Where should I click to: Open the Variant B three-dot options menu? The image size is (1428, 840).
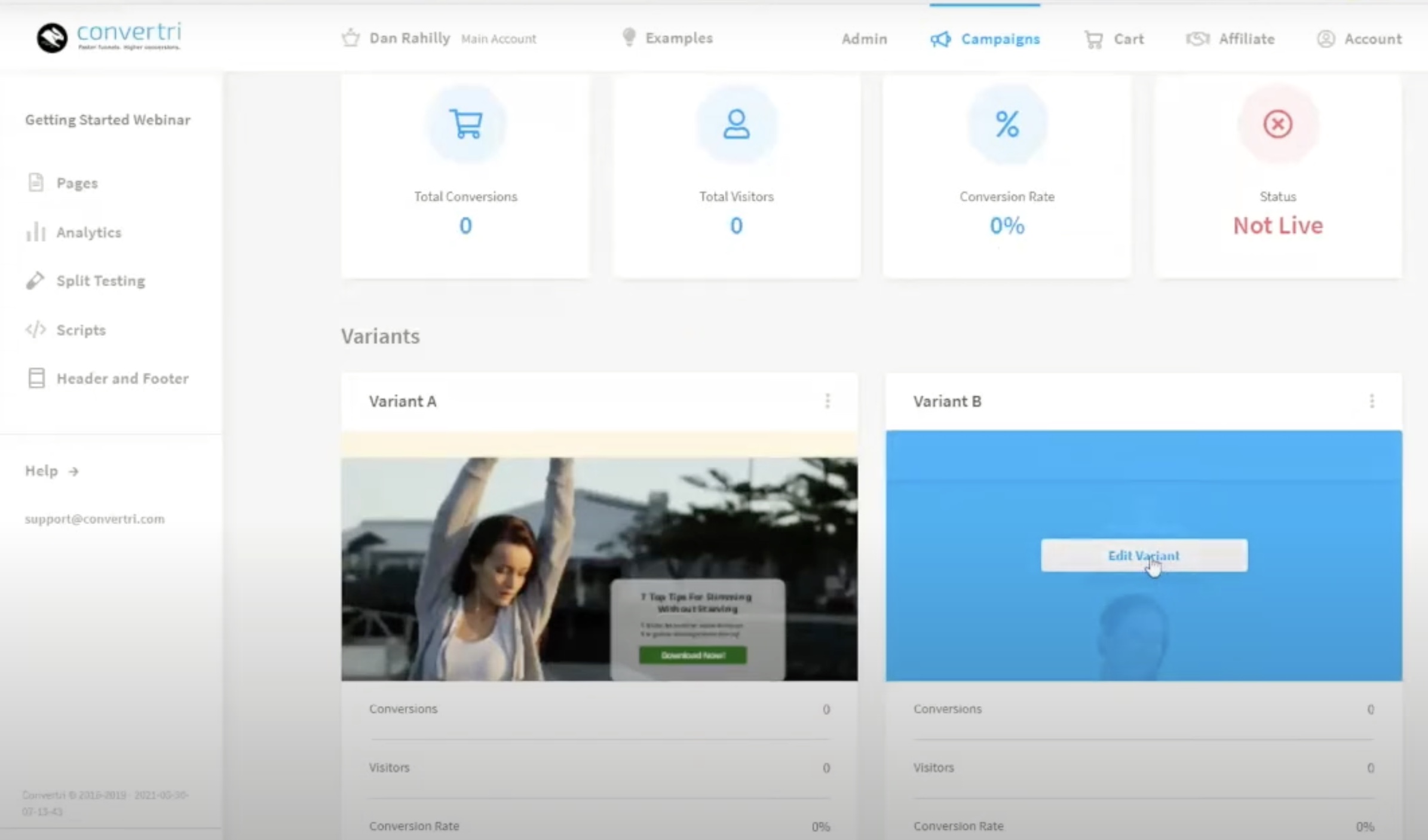[x=1372, y=401]
